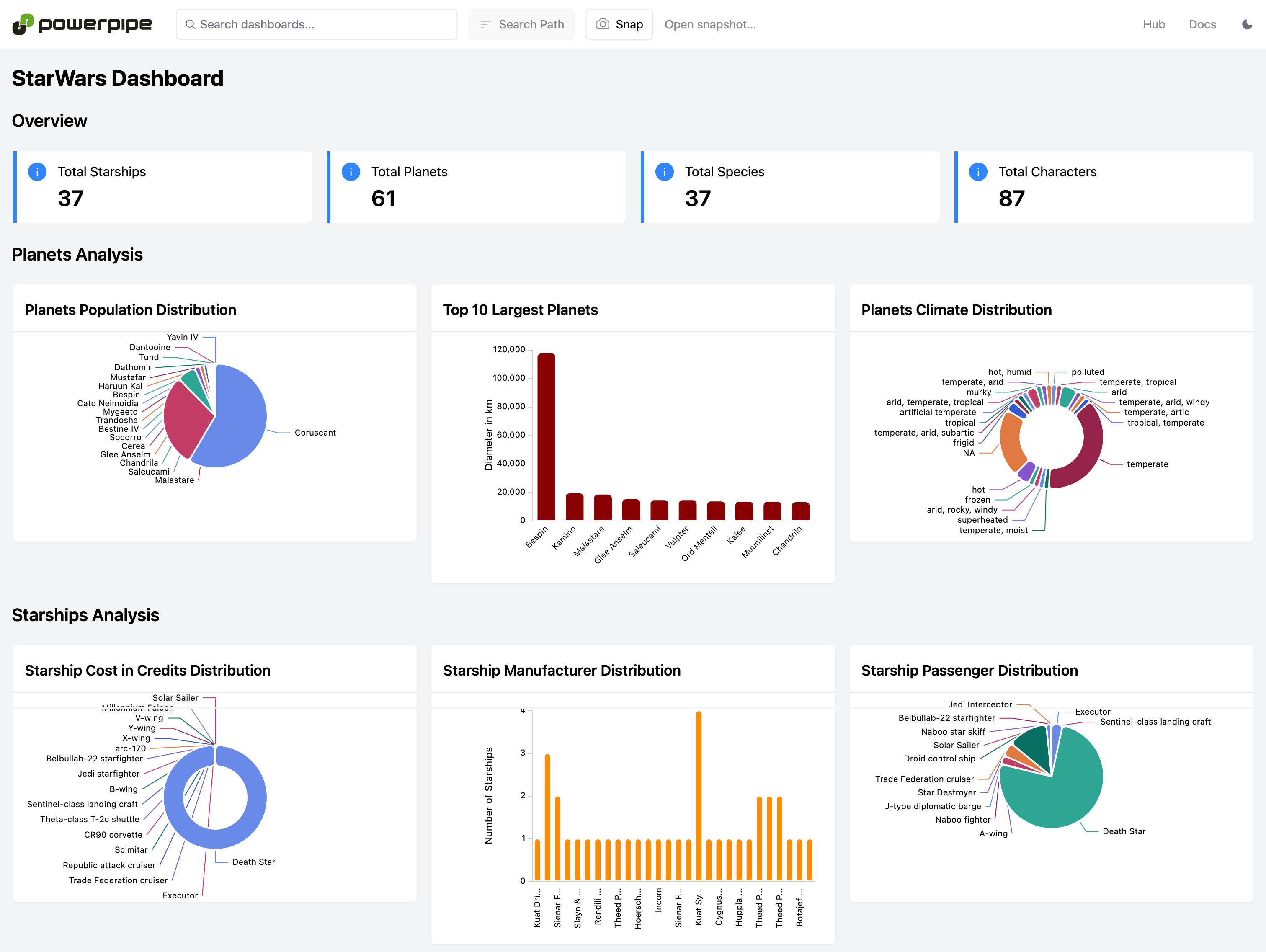Click Planets Population Distribution title
The height and width of the screenshot is (952, 1266).
click(131, 310)
